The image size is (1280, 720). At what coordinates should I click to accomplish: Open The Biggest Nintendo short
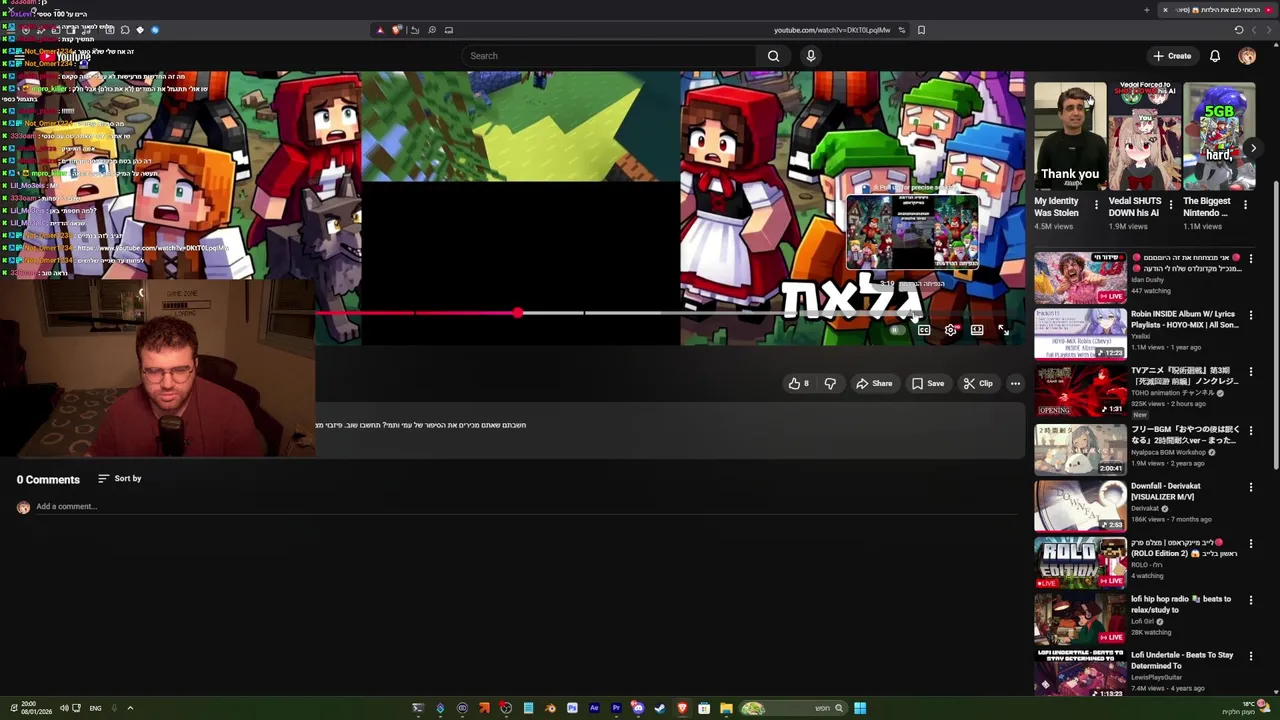pos(1219,137)
